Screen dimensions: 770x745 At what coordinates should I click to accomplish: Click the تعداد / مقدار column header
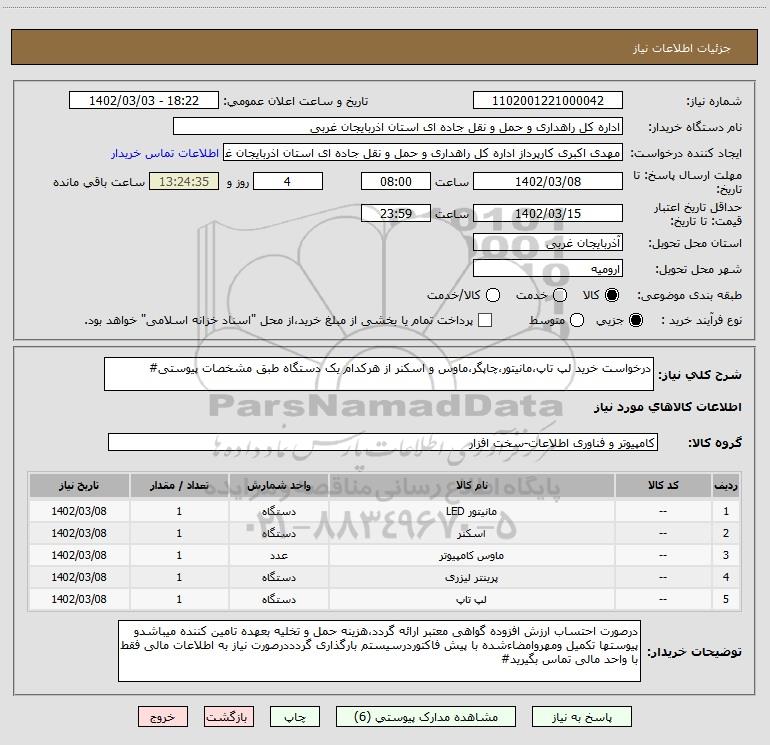(x=179, y=486)
